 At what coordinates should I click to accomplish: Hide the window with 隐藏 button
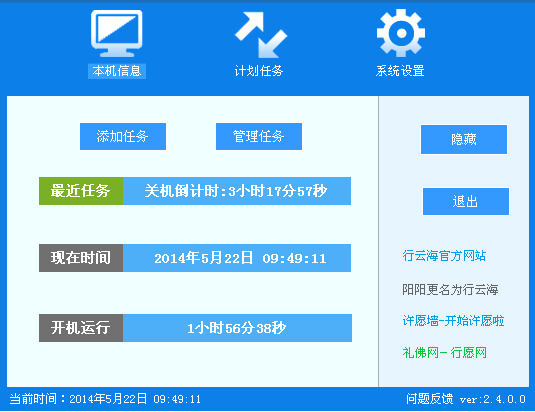pyautogui.click(x=464, y=139)
